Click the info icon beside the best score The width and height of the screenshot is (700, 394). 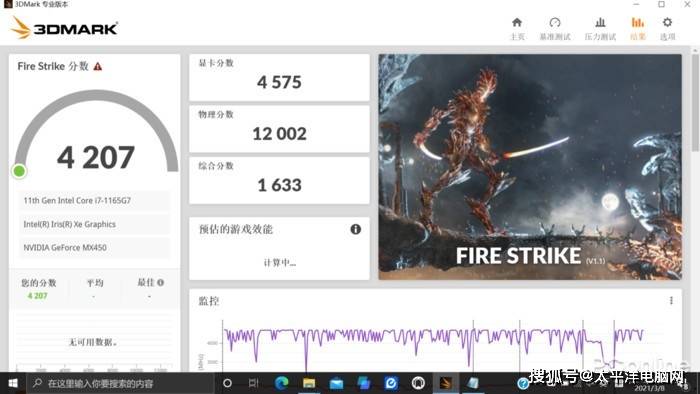coord(161,282)
